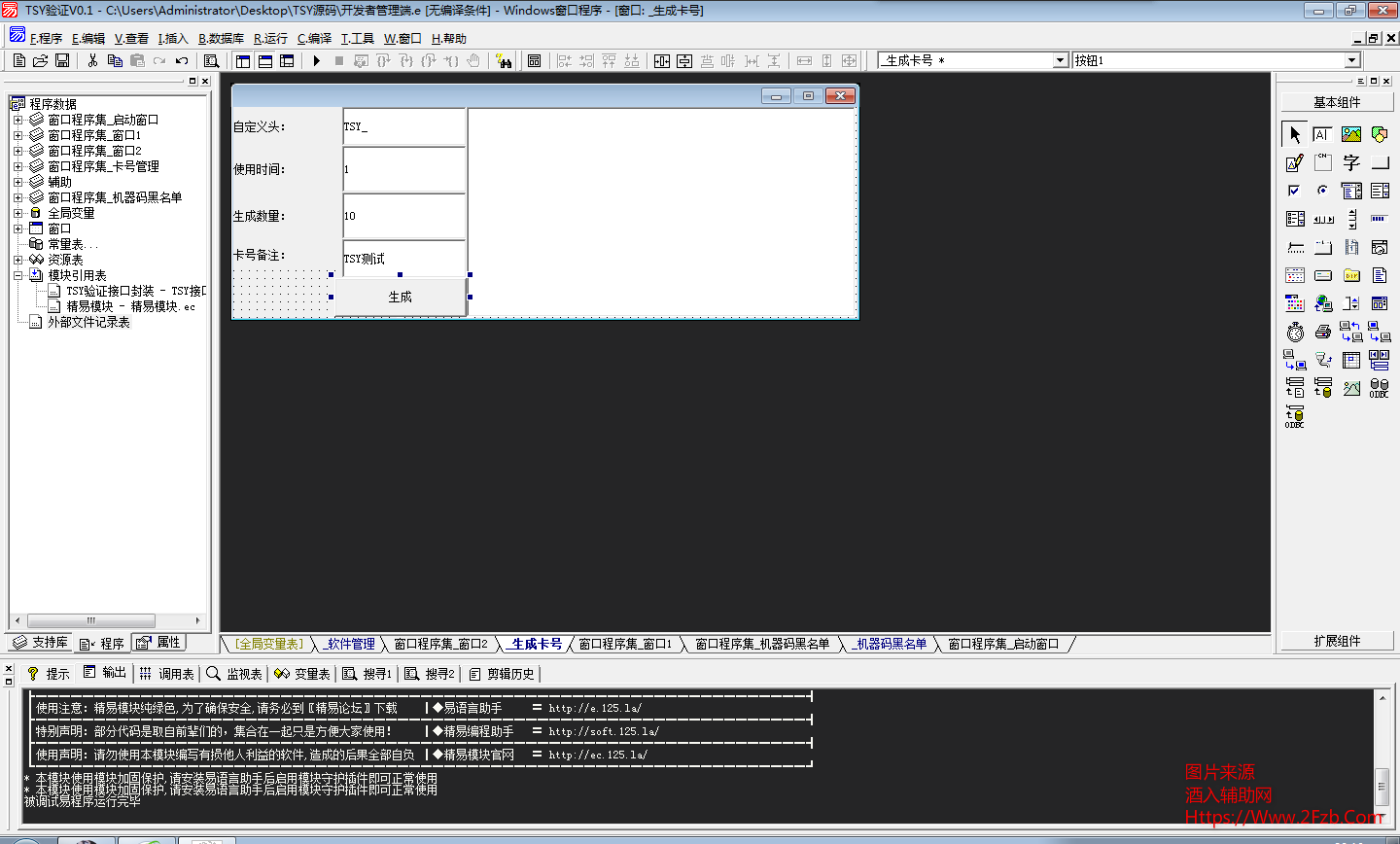
Task: Pick the 编辑框 edit box component icon
Action: click(1322, 133)
